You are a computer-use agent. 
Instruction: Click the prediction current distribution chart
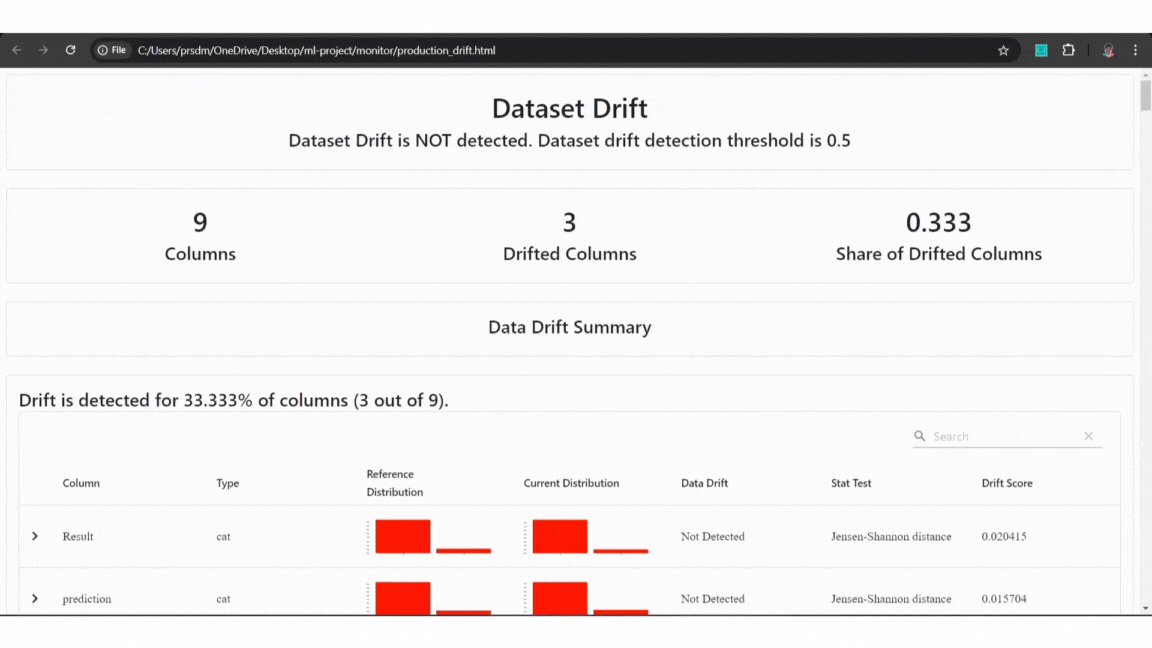(x=586, y=598)
